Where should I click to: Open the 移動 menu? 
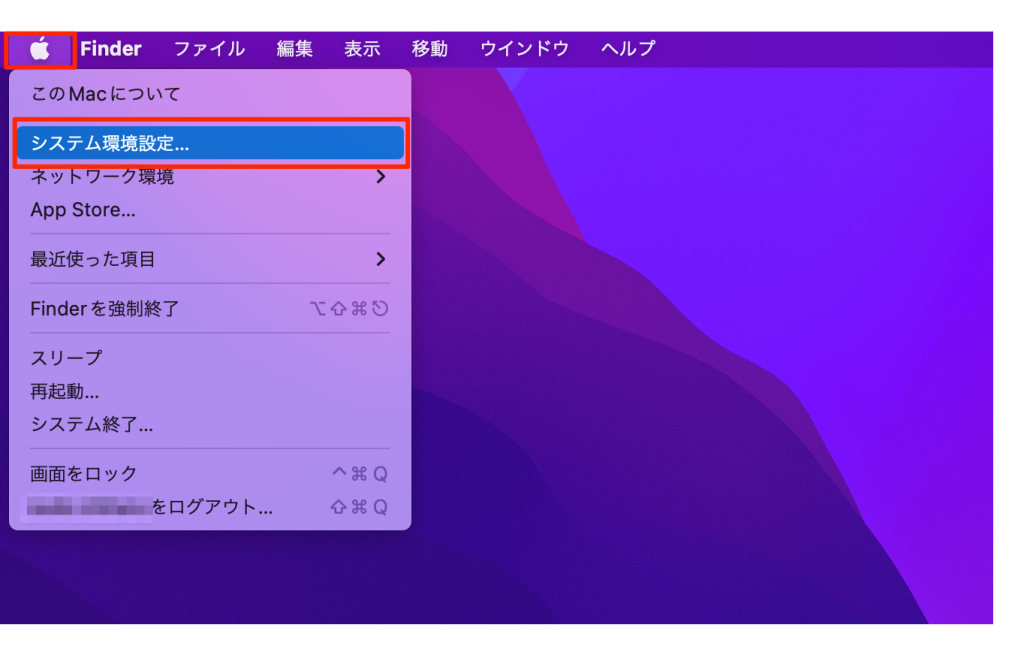pyautogui.click(x=430, y=49)
